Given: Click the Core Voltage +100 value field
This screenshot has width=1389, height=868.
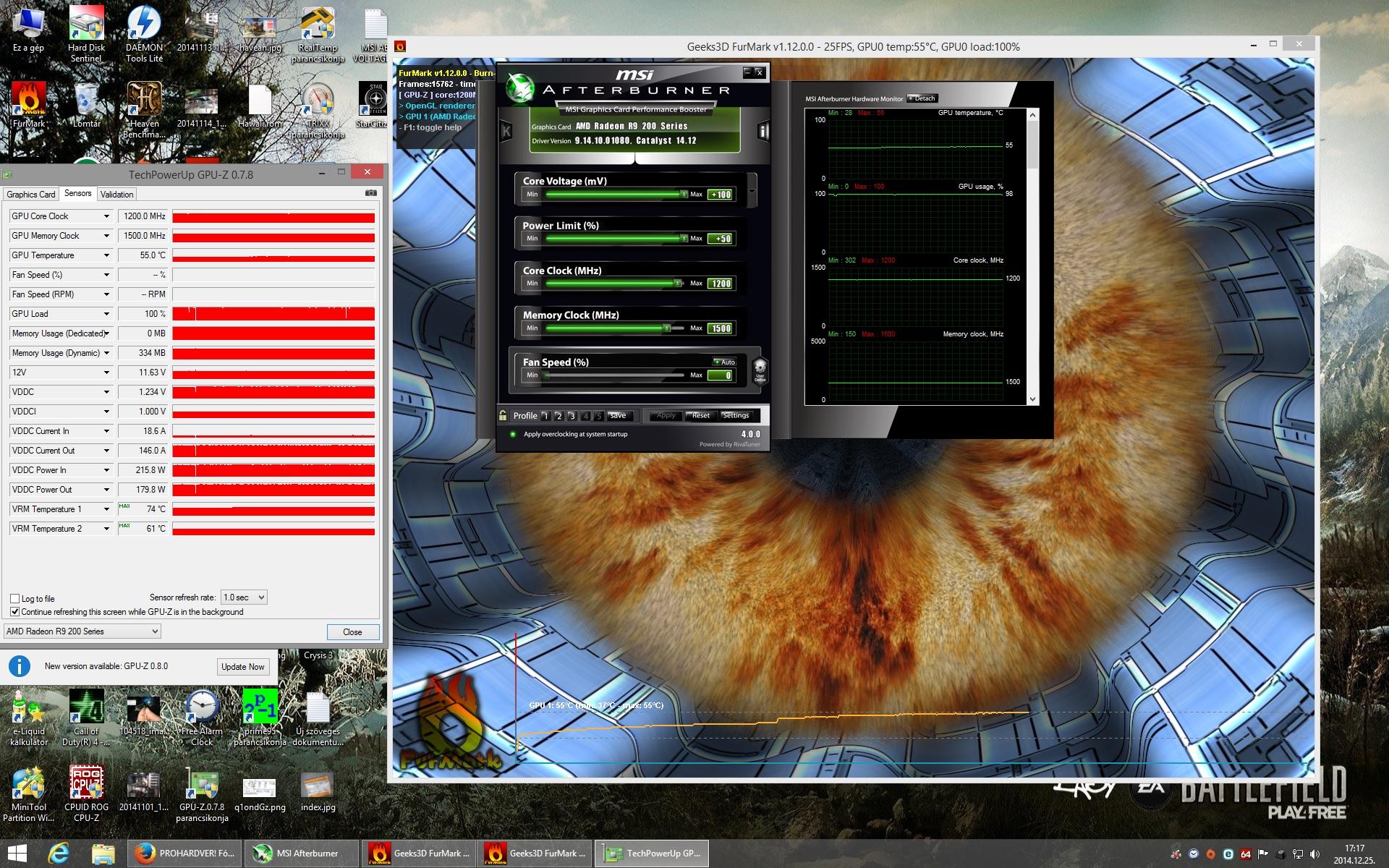Looking at the screenshot, I should tap(721, 195).
